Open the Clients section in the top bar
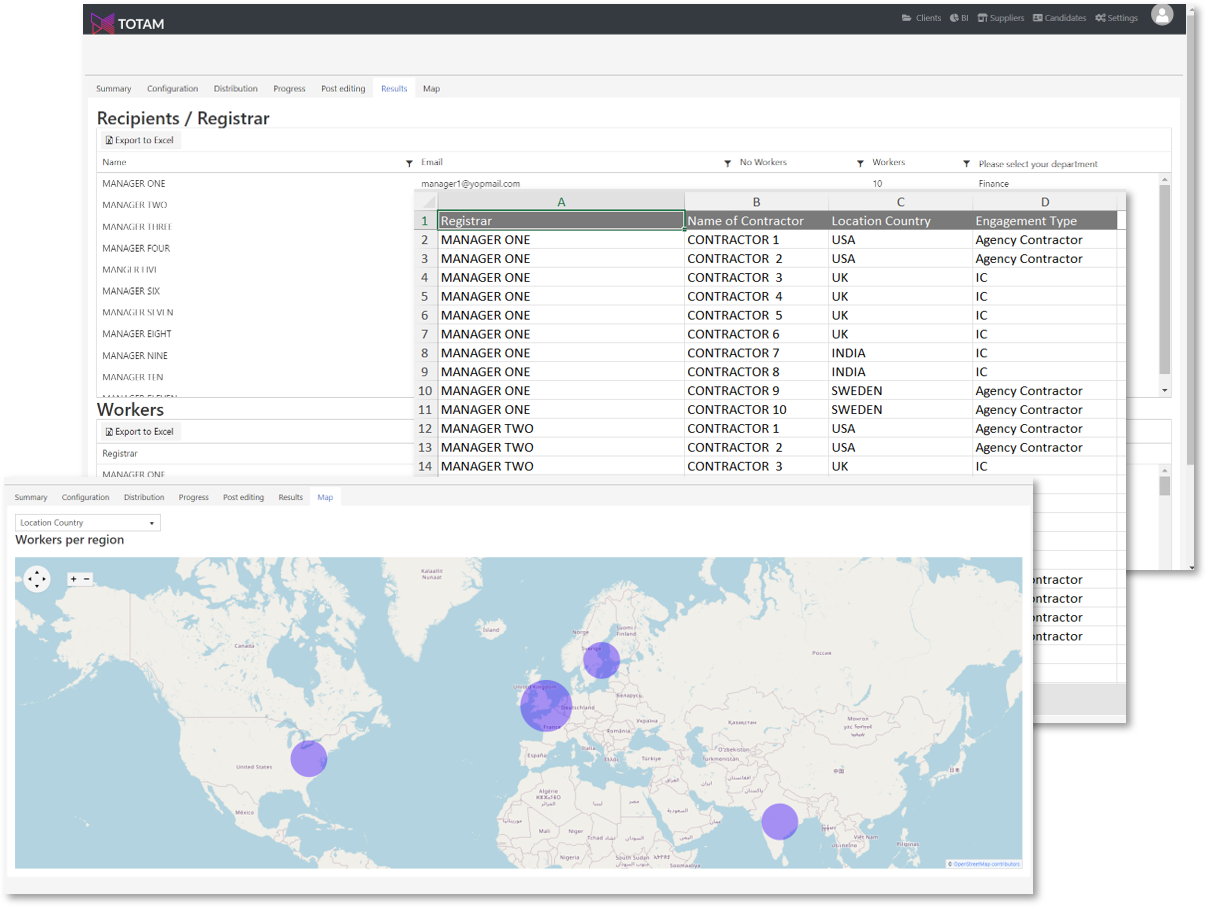The width and height of the screenshot is (1207, 907). click(921, 18)
